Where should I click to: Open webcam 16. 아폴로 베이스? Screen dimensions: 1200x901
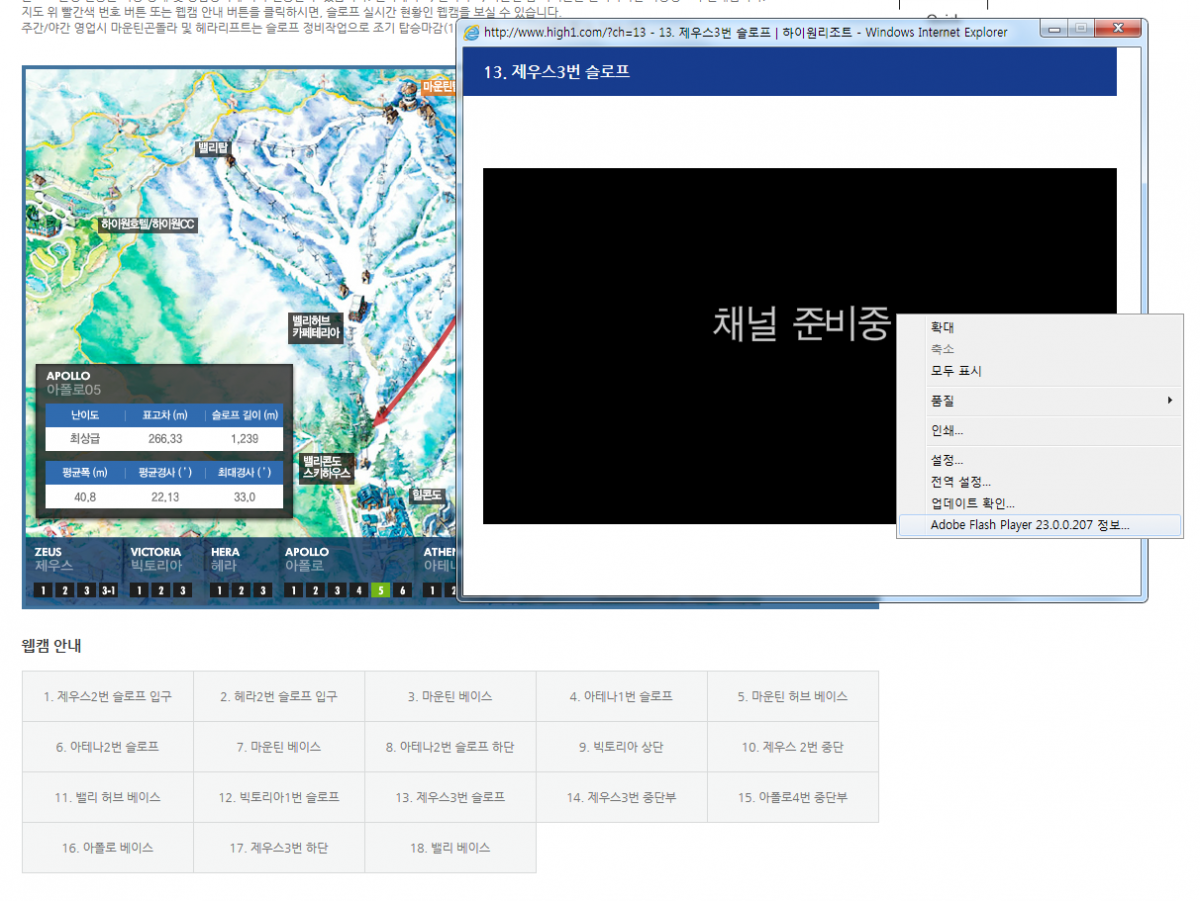pos(107,847)
